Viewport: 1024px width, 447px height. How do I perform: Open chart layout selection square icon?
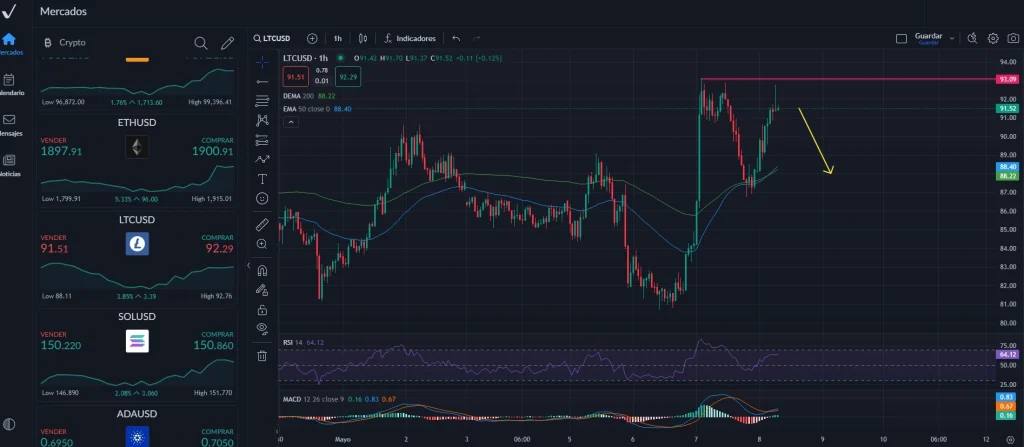pos(901,39)
